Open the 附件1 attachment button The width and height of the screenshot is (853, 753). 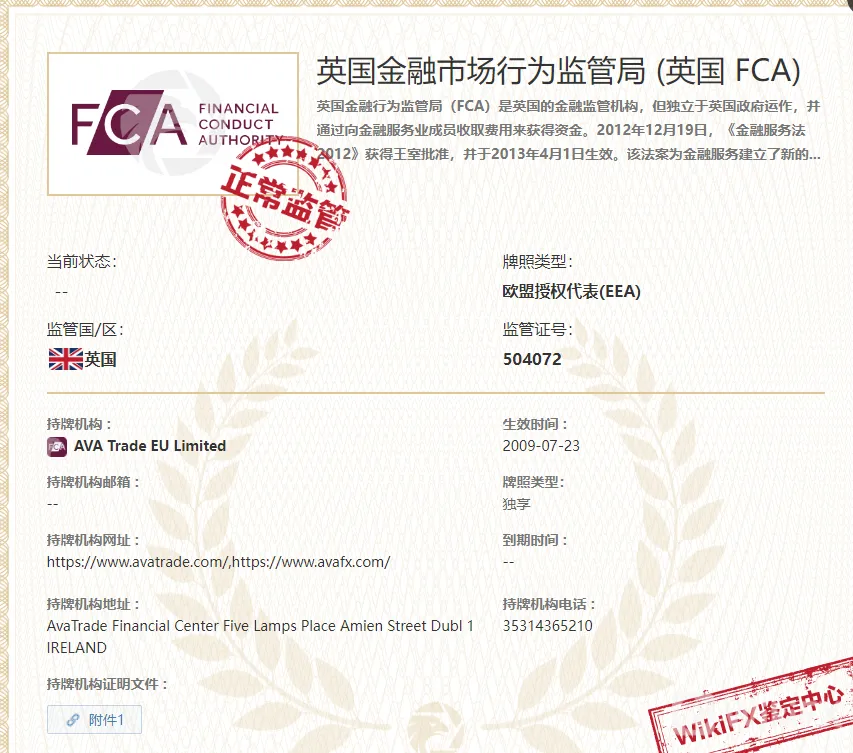coord(94,719)
